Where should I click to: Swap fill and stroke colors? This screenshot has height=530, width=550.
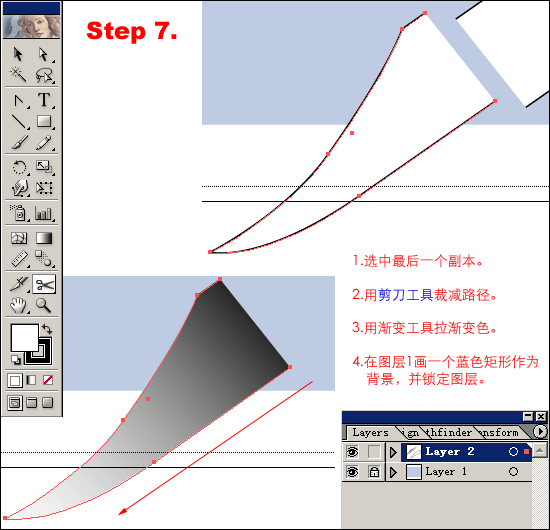pos(47,329)
